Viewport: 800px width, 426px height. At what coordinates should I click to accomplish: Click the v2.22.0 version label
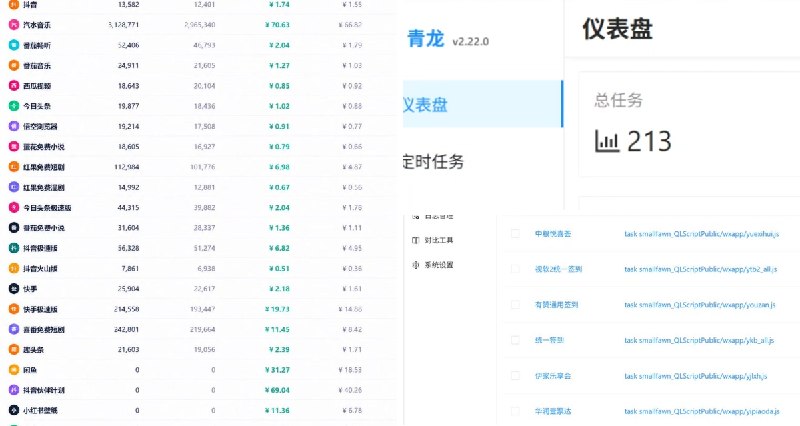(470, 42)
